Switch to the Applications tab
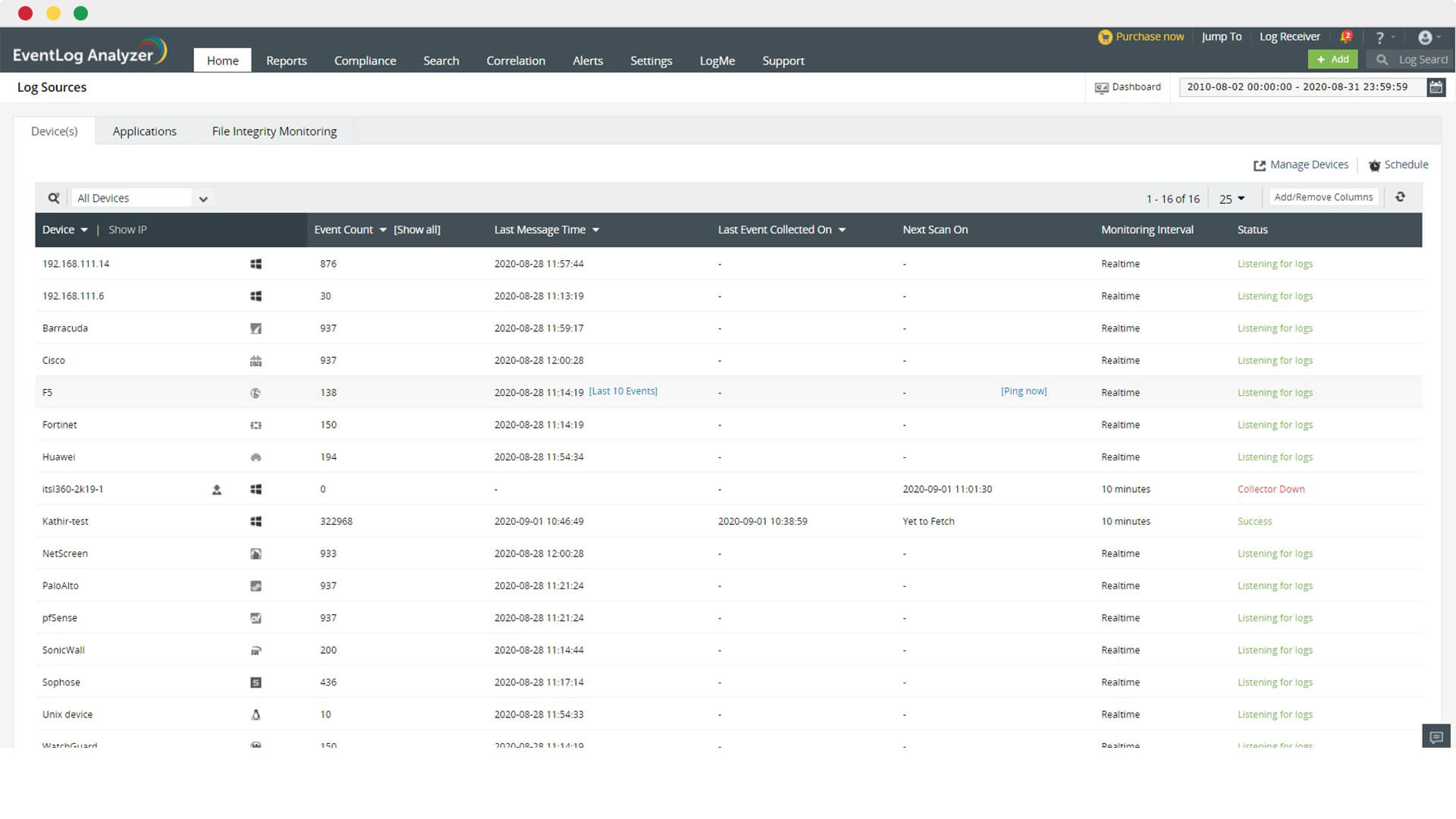This screenshot has height=819, width=1456. [144, 131]
